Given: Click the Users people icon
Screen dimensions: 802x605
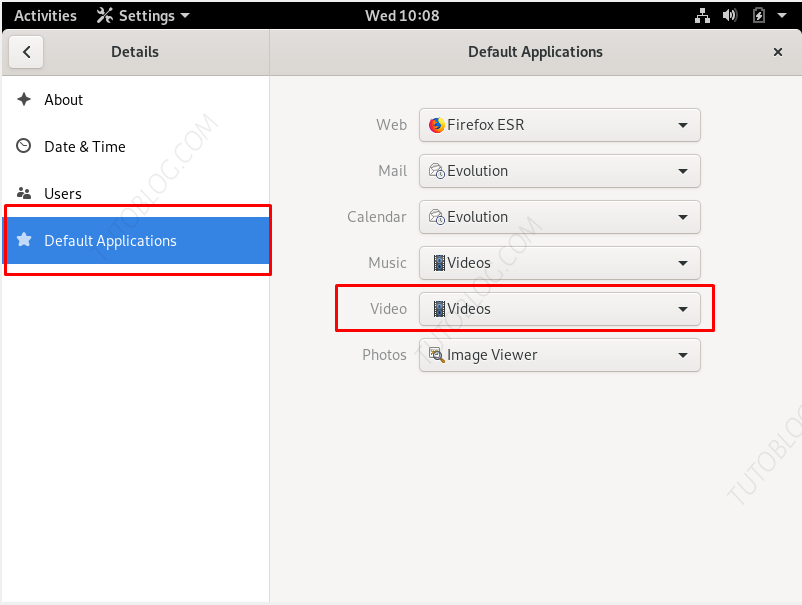Looking at the screenshot, I should 24,193.
